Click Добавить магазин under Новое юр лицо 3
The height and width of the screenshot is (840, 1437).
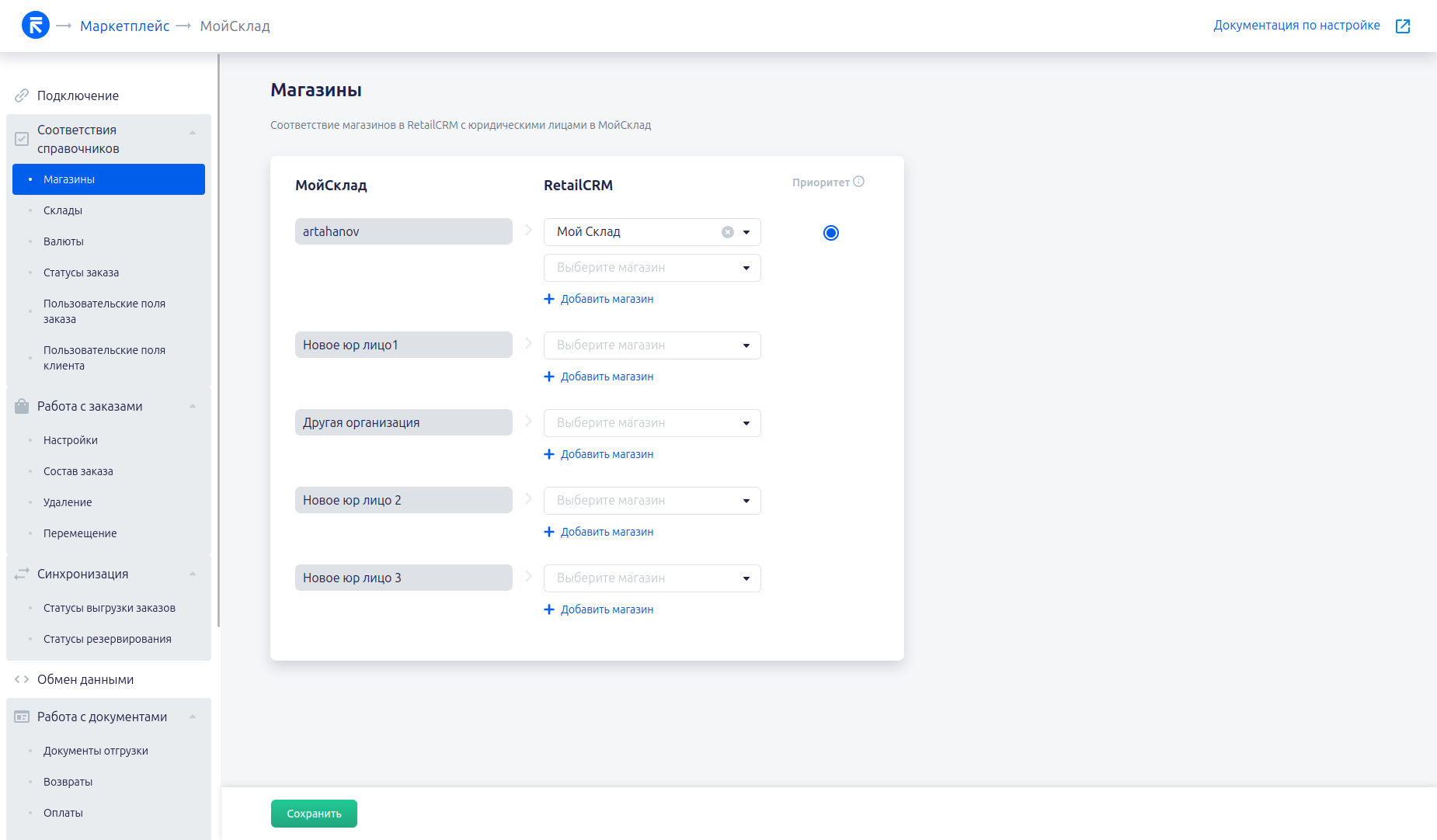(607, 609)
